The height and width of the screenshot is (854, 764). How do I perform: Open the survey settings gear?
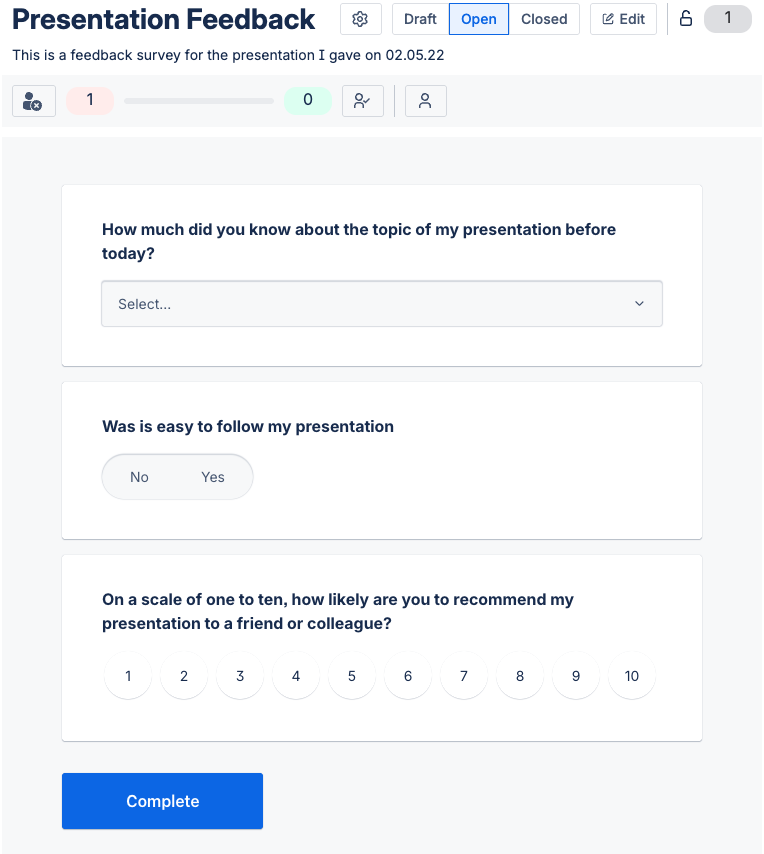coord(360,18)
